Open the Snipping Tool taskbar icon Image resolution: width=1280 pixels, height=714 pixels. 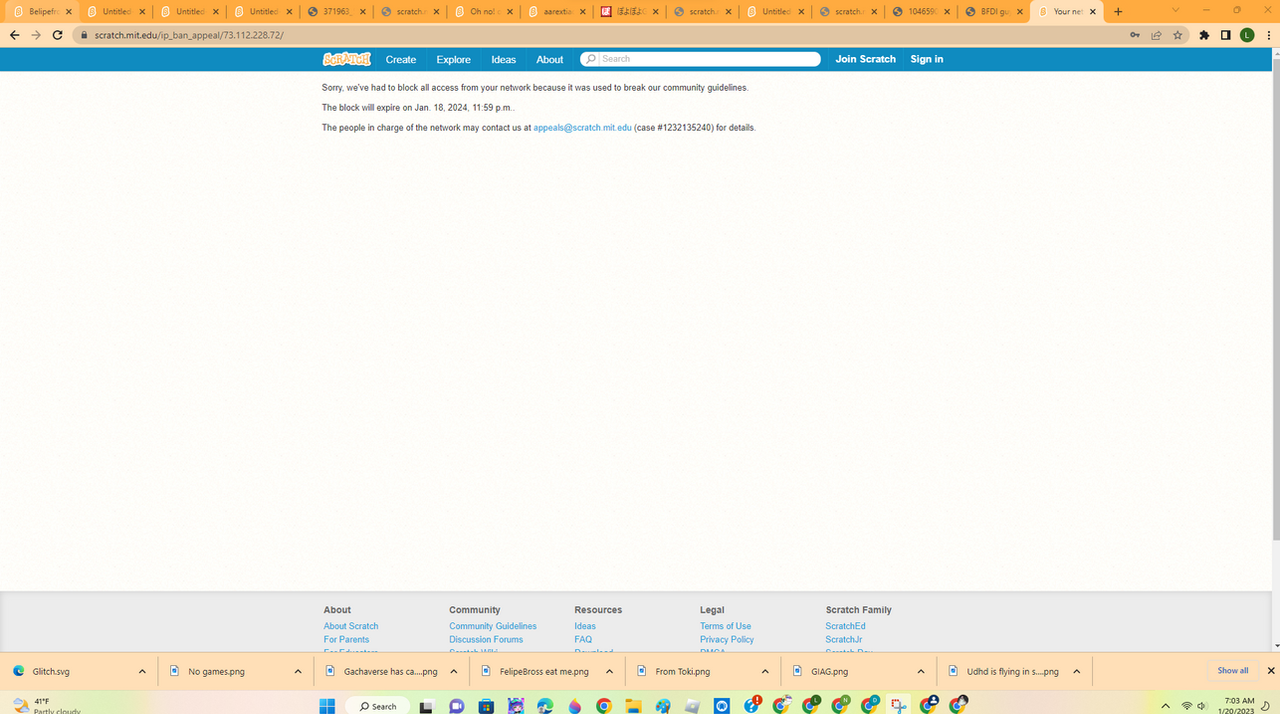pos(898,706)
